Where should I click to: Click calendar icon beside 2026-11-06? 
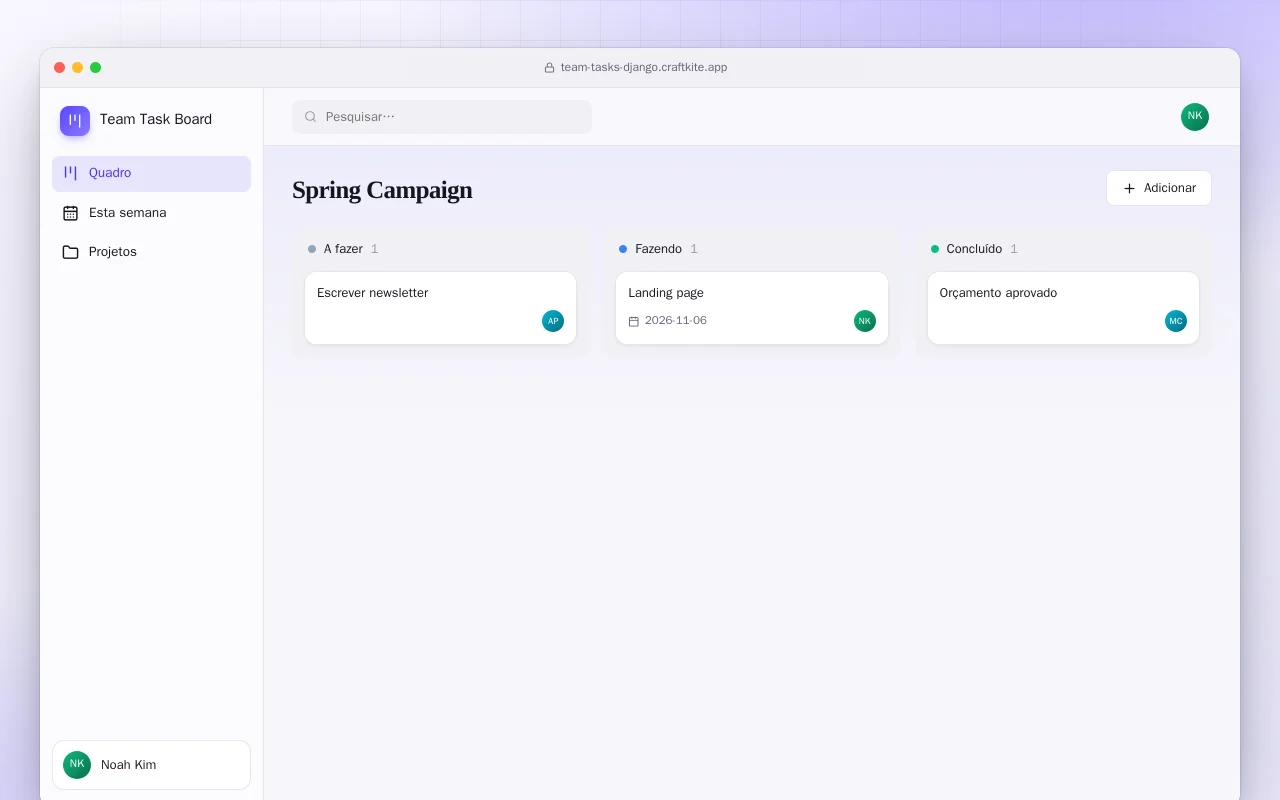pos(633,321)
